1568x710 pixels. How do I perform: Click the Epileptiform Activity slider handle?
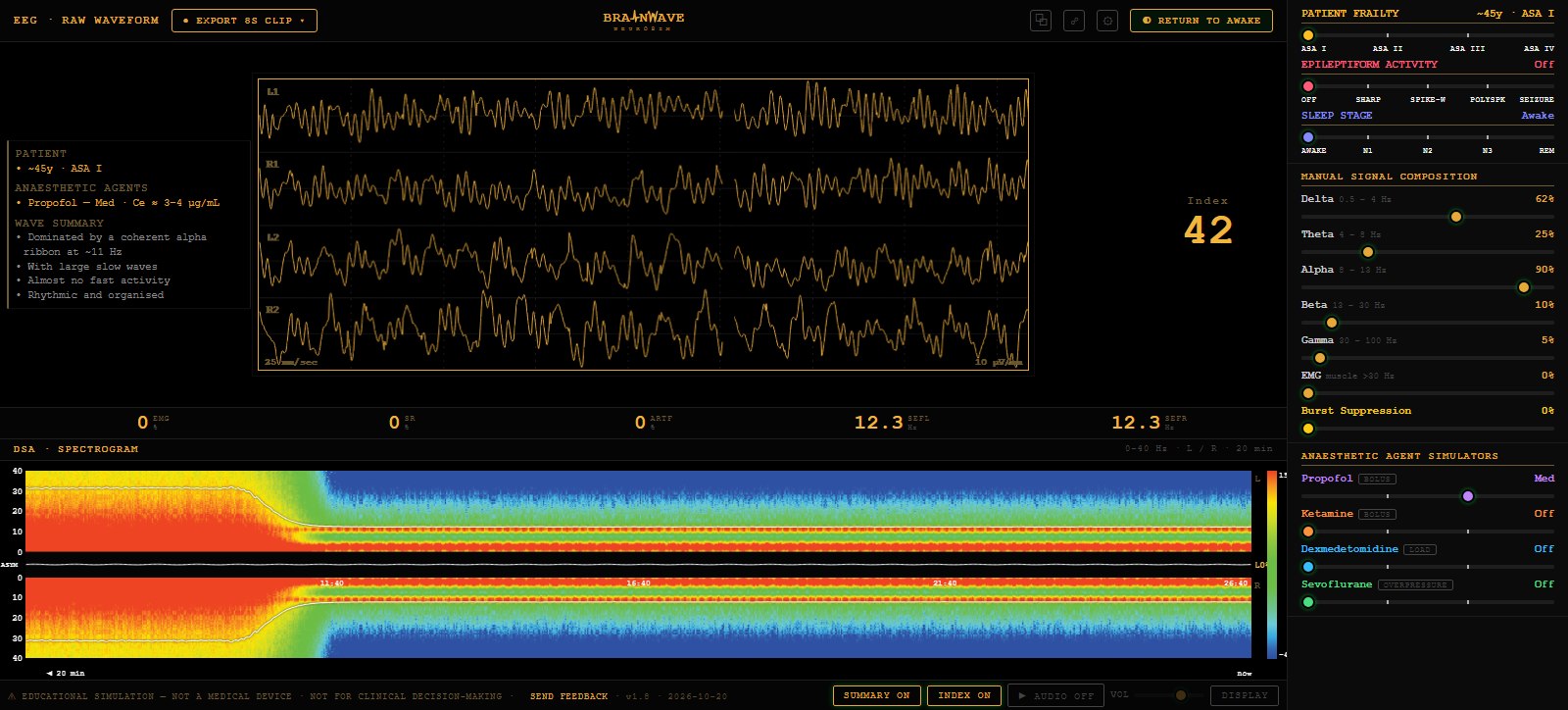tap(1308, 86)
